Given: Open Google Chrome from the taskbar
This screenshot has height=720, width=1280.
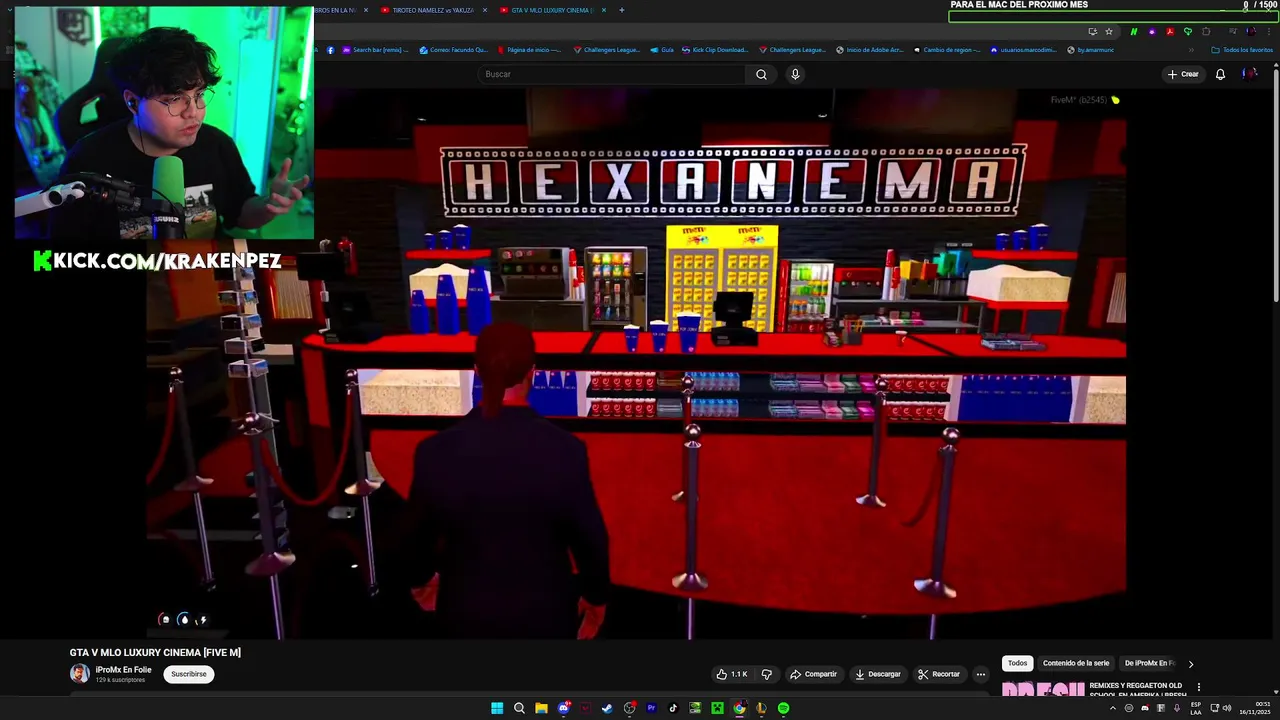Looking at the screenshot, I should [739, 708].
